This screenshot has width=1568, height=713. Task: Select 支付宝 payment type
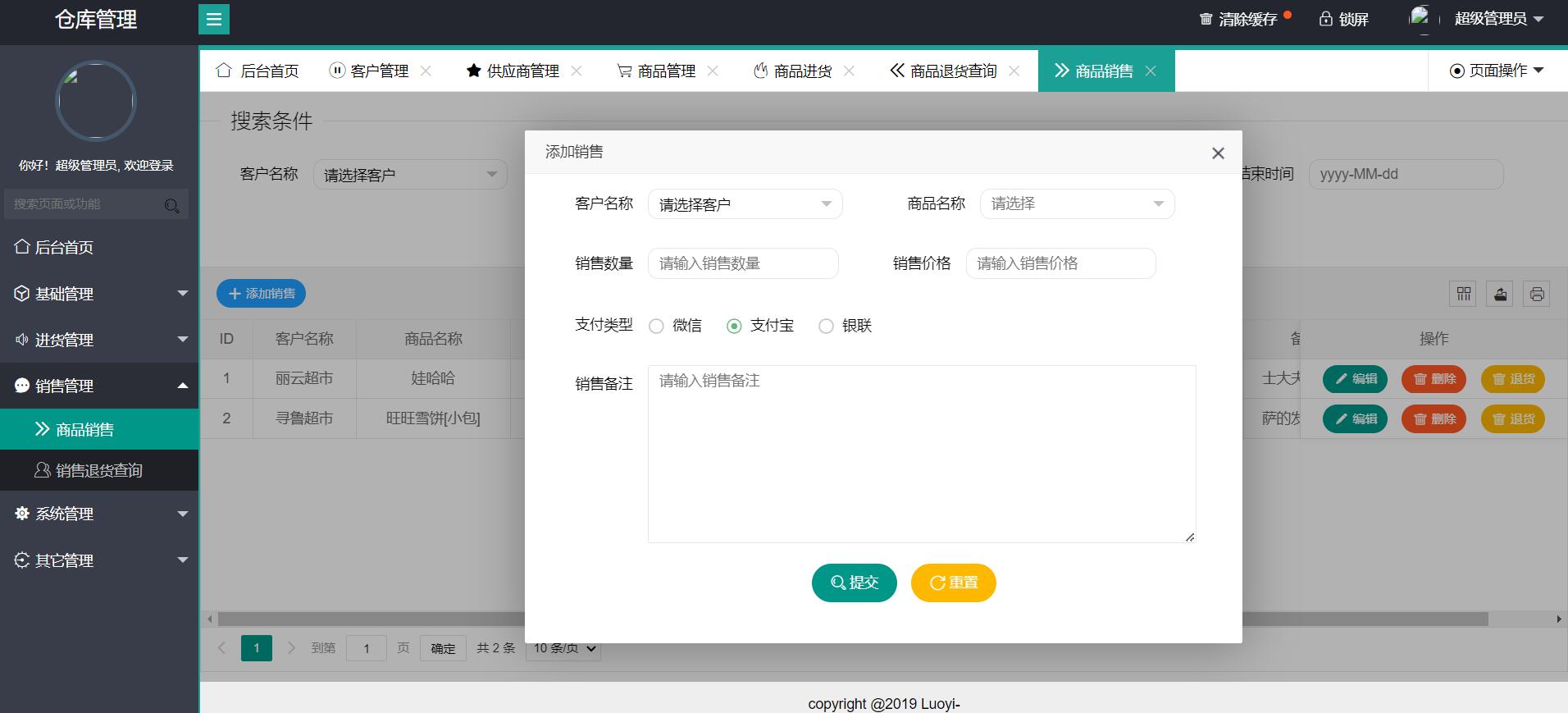760,326
